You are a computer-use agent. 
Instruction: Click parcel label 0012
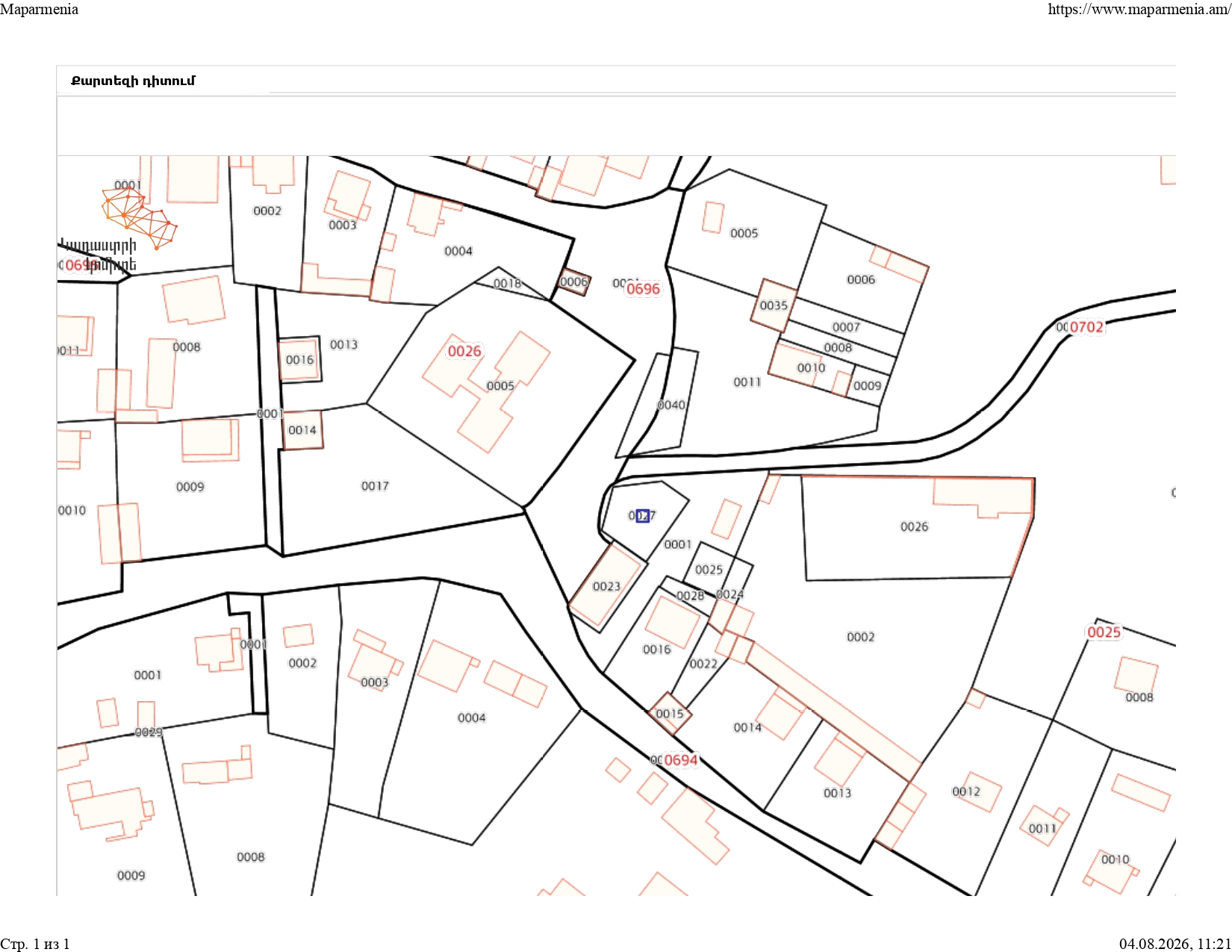coord(966,791)
